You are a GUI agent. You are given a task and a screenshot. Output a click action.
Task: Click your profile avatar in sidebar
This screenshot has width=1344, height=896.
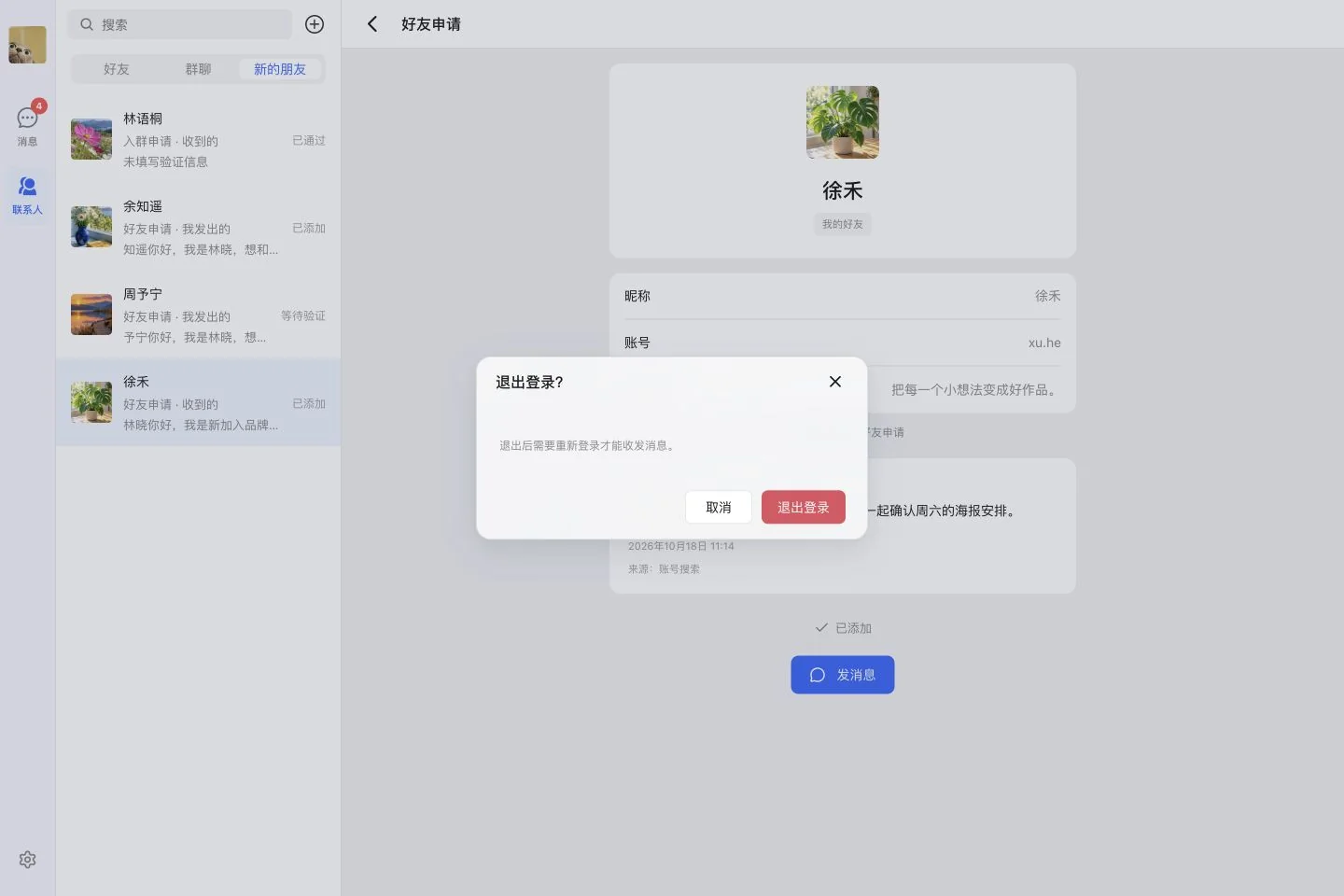27,45
